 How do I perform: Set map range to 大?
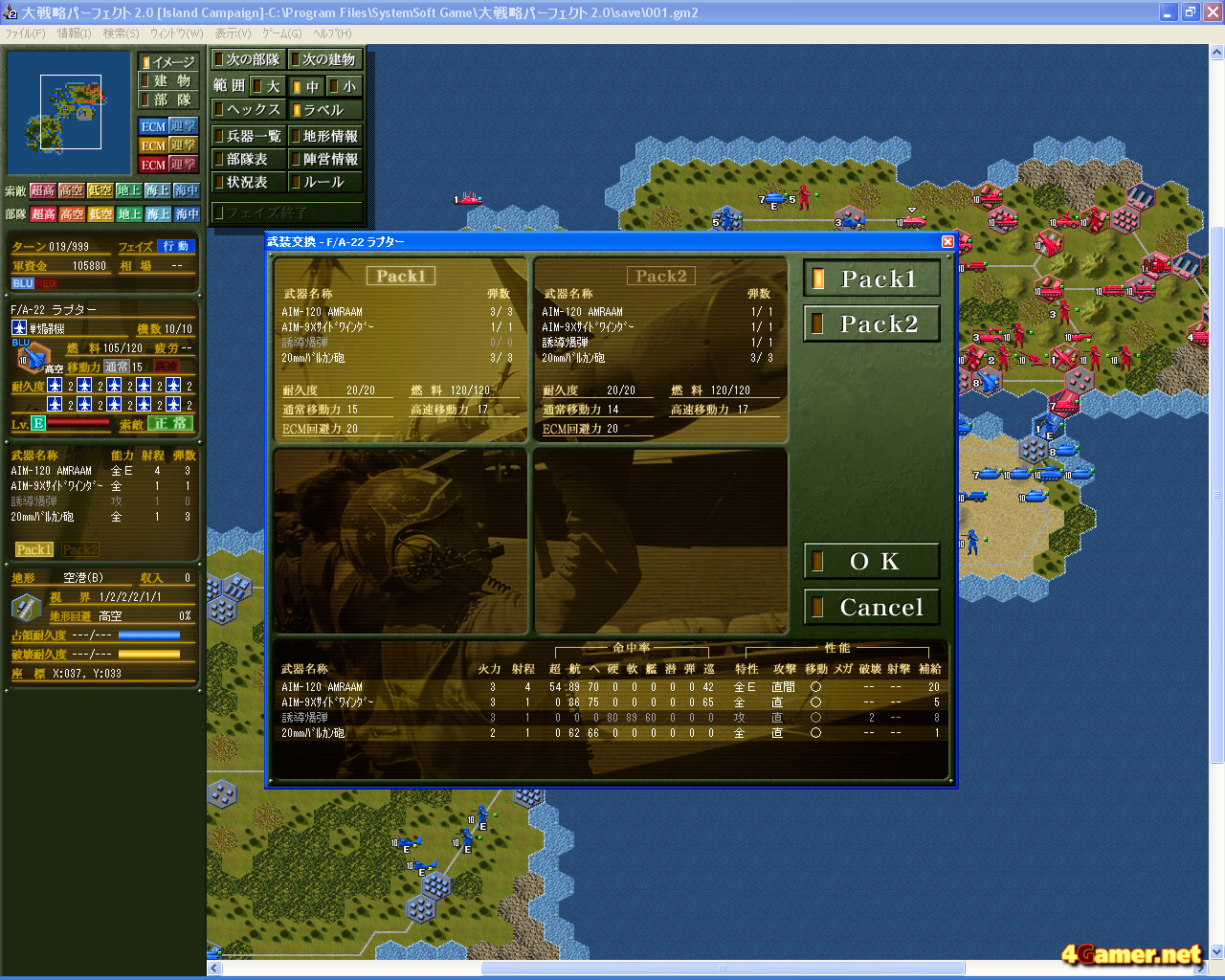(267, 86)
